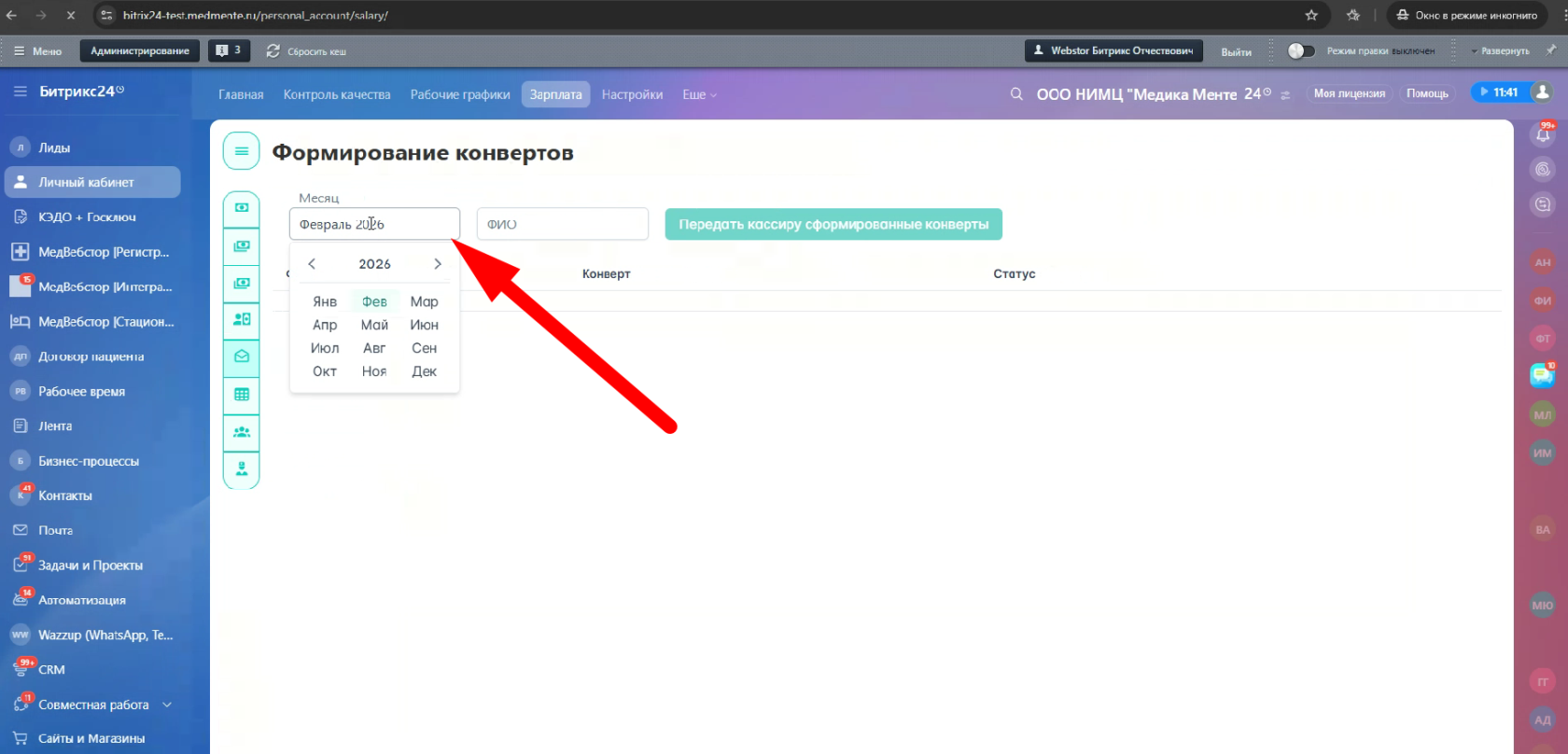
Task: Open the hamburger menu beside page title
Action: tap(241, 151)
